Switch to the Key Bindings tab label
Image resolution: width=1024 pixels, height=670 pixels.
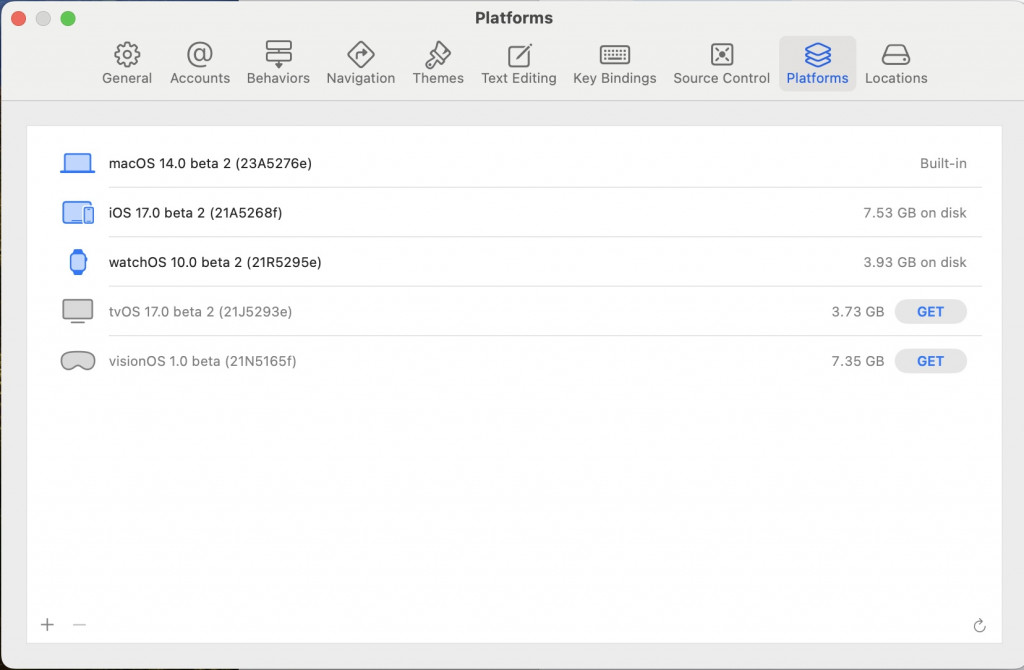point(615,78)
